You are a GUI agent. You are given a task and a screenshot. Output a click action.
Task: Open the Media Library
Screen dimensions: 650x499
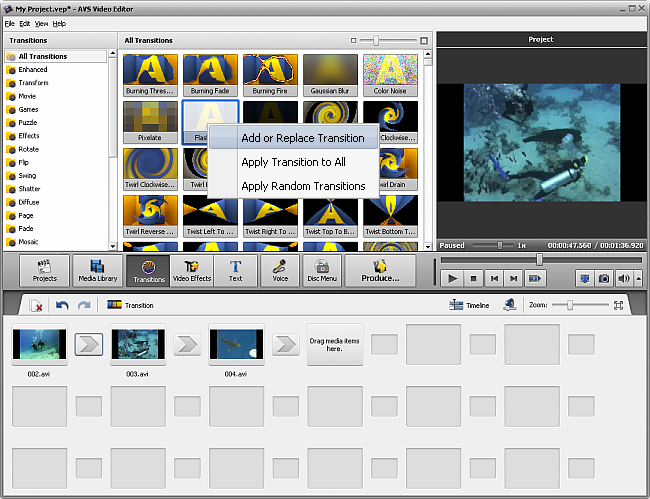[98, 271]
